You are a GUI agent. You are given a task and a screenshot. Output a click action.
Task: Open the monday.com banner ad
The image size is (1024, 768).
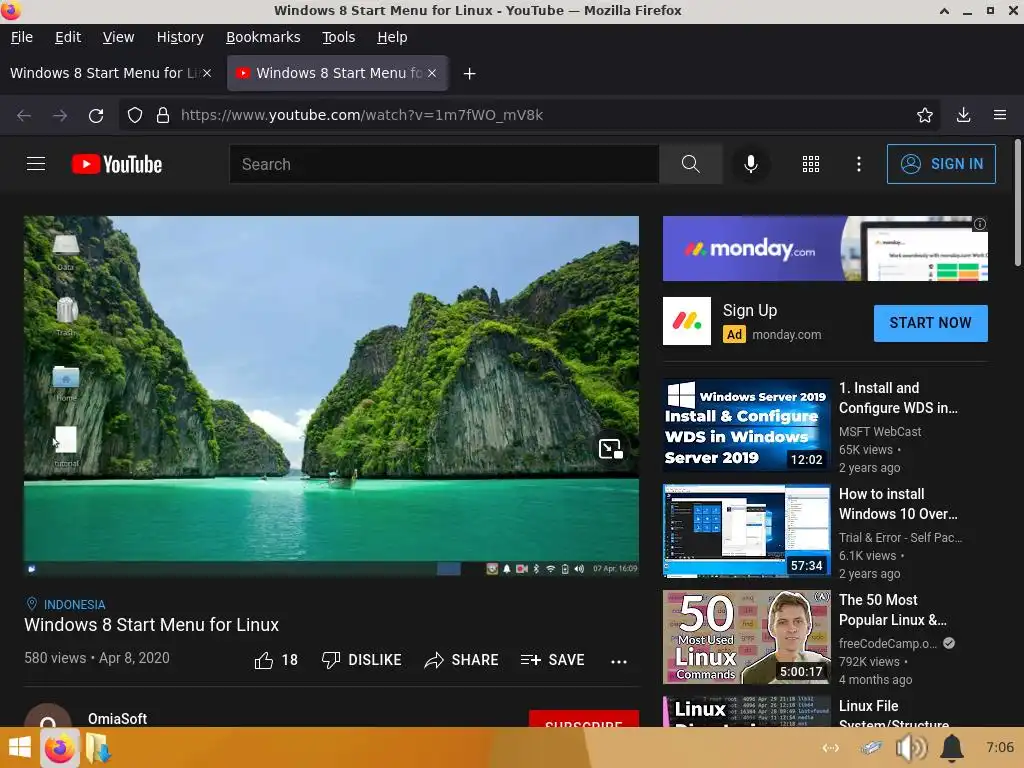pyautogui.click(x=825, y=248)
